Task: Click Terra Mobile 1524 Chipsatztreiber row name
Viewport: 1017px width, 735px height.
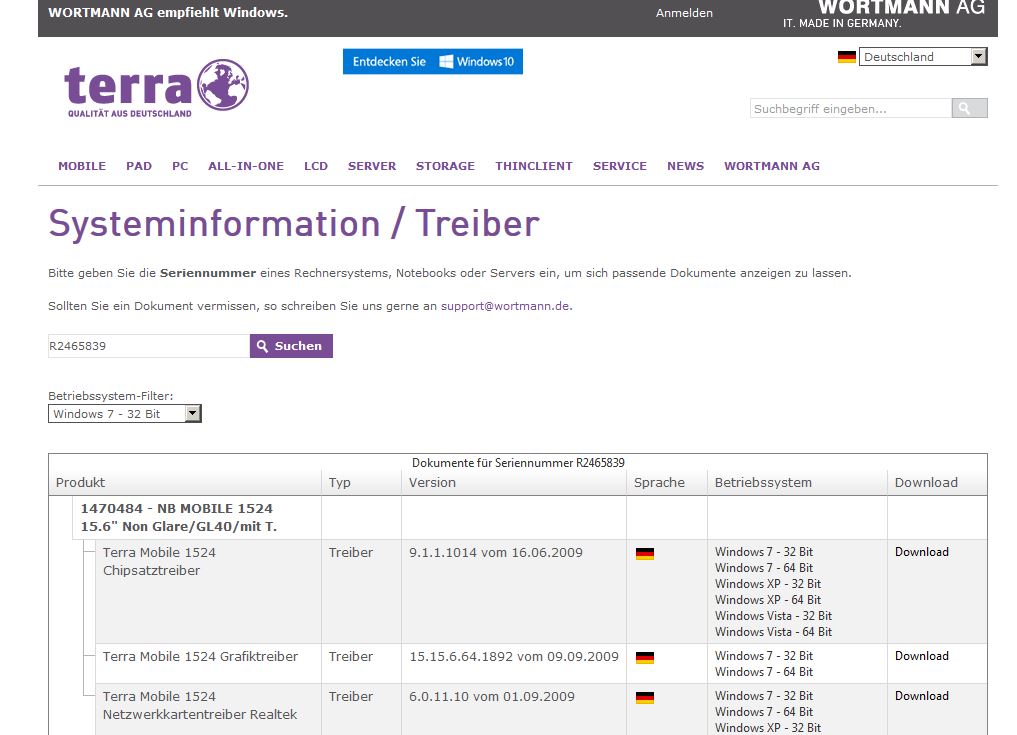Action: [x=159, y=562]
